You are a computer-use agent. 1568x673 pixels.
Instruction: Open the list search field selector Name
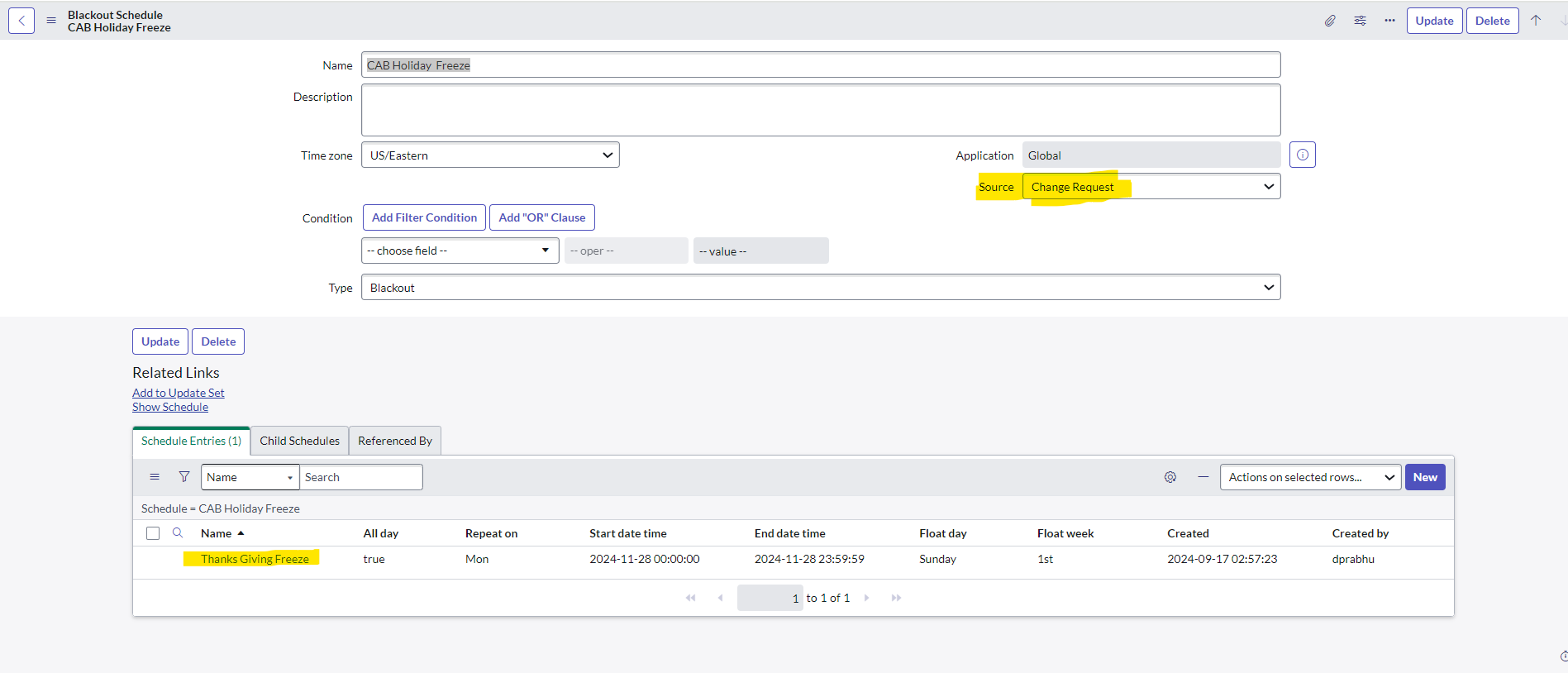pos(250,477)
